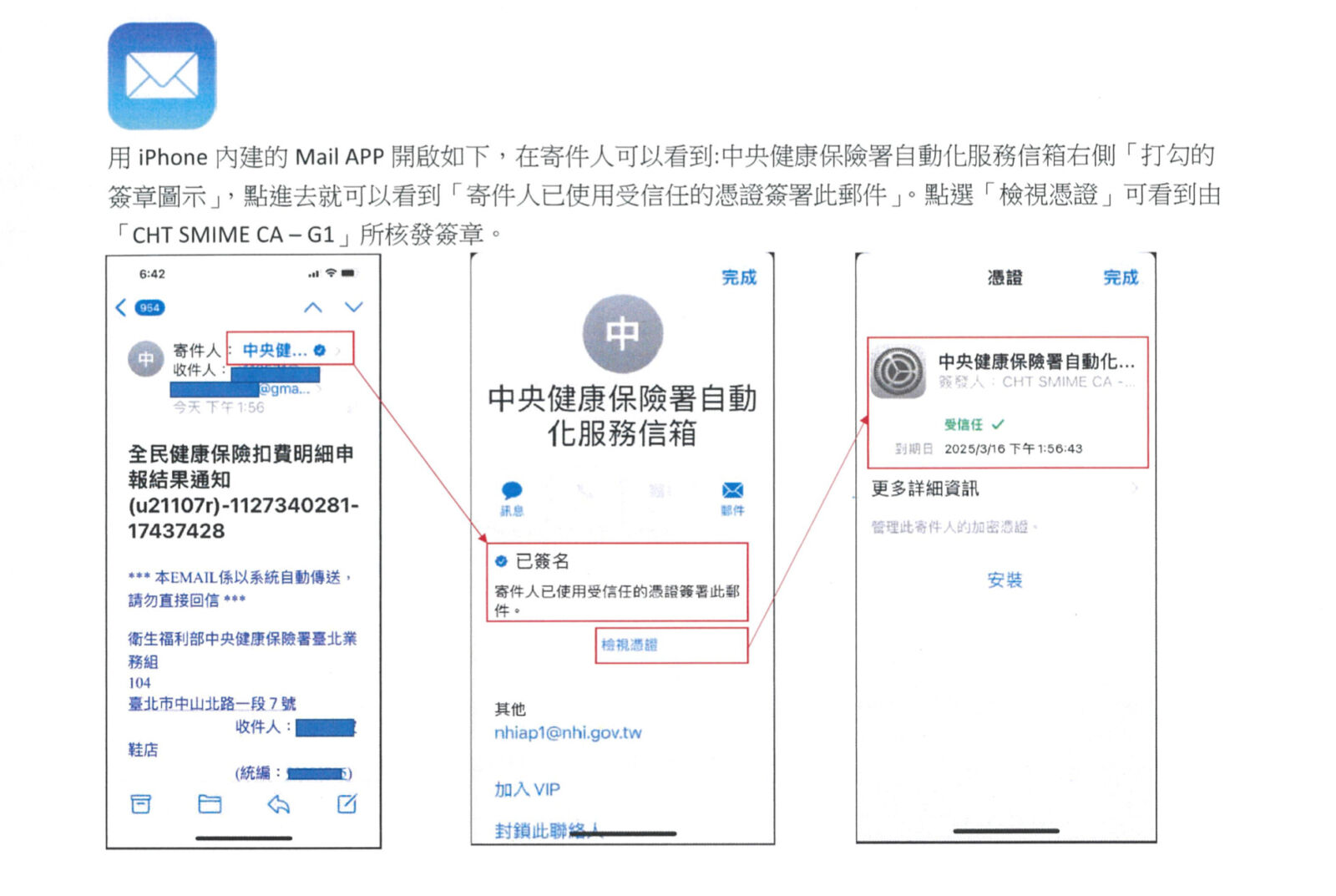Viewport: 1336px width, 896px height.
Task: Tap the certificate name 中央健康保險署自動化…
Action: 1036,362
